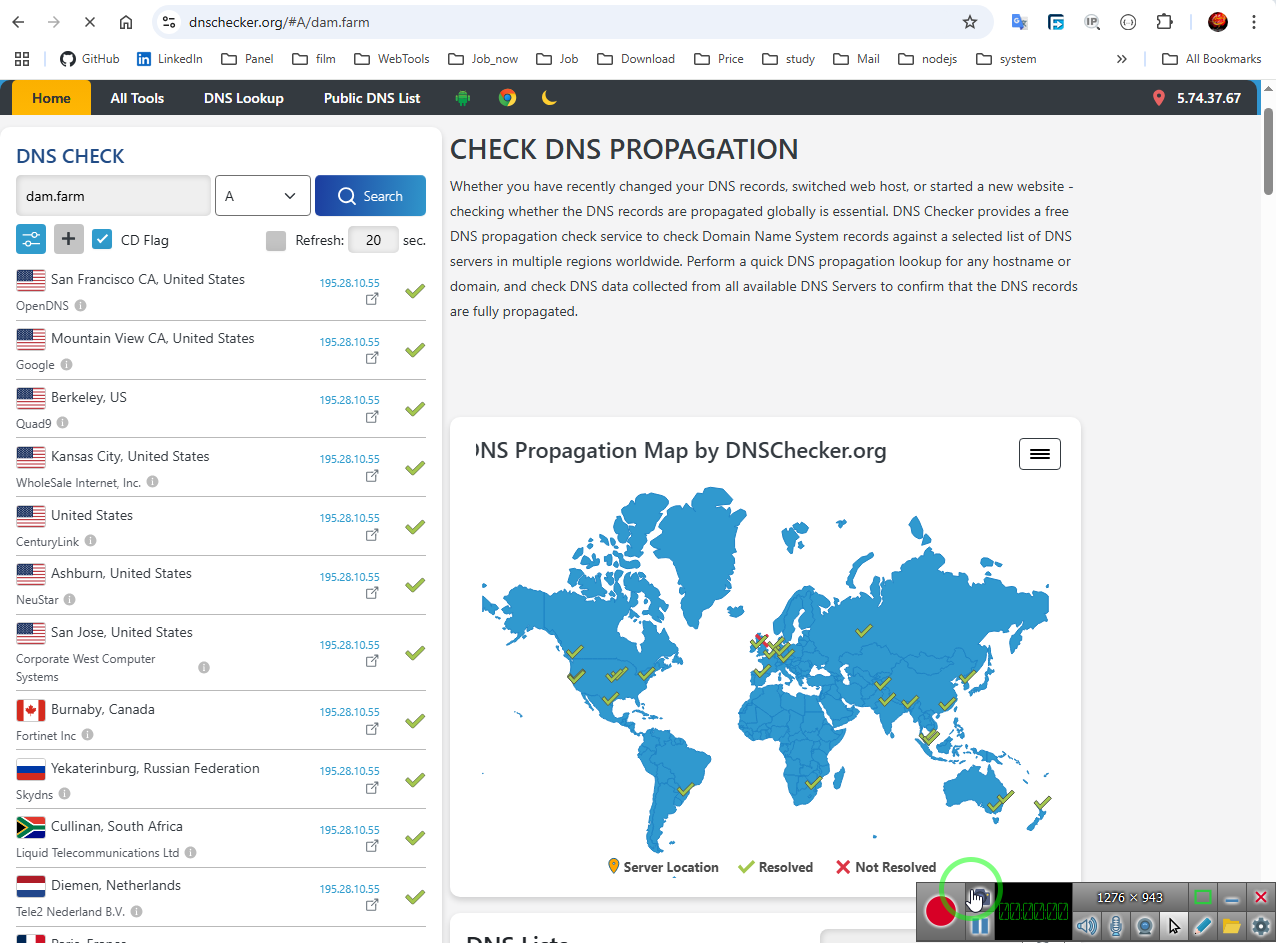Image resolution: width=1276 pixels, height=943 pixels.
Task: Toggle recorder webcam capture
Action: 1145,926
